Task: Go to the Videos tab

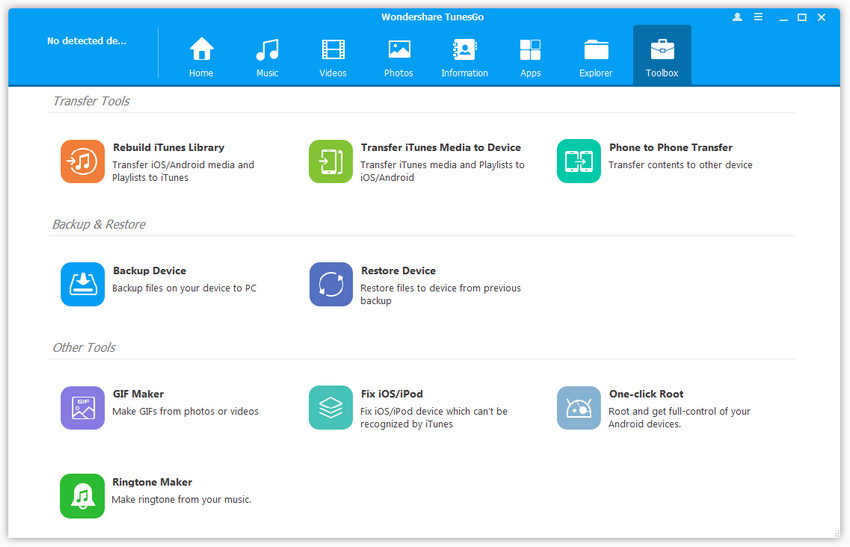Action: (x=333, y=56)
